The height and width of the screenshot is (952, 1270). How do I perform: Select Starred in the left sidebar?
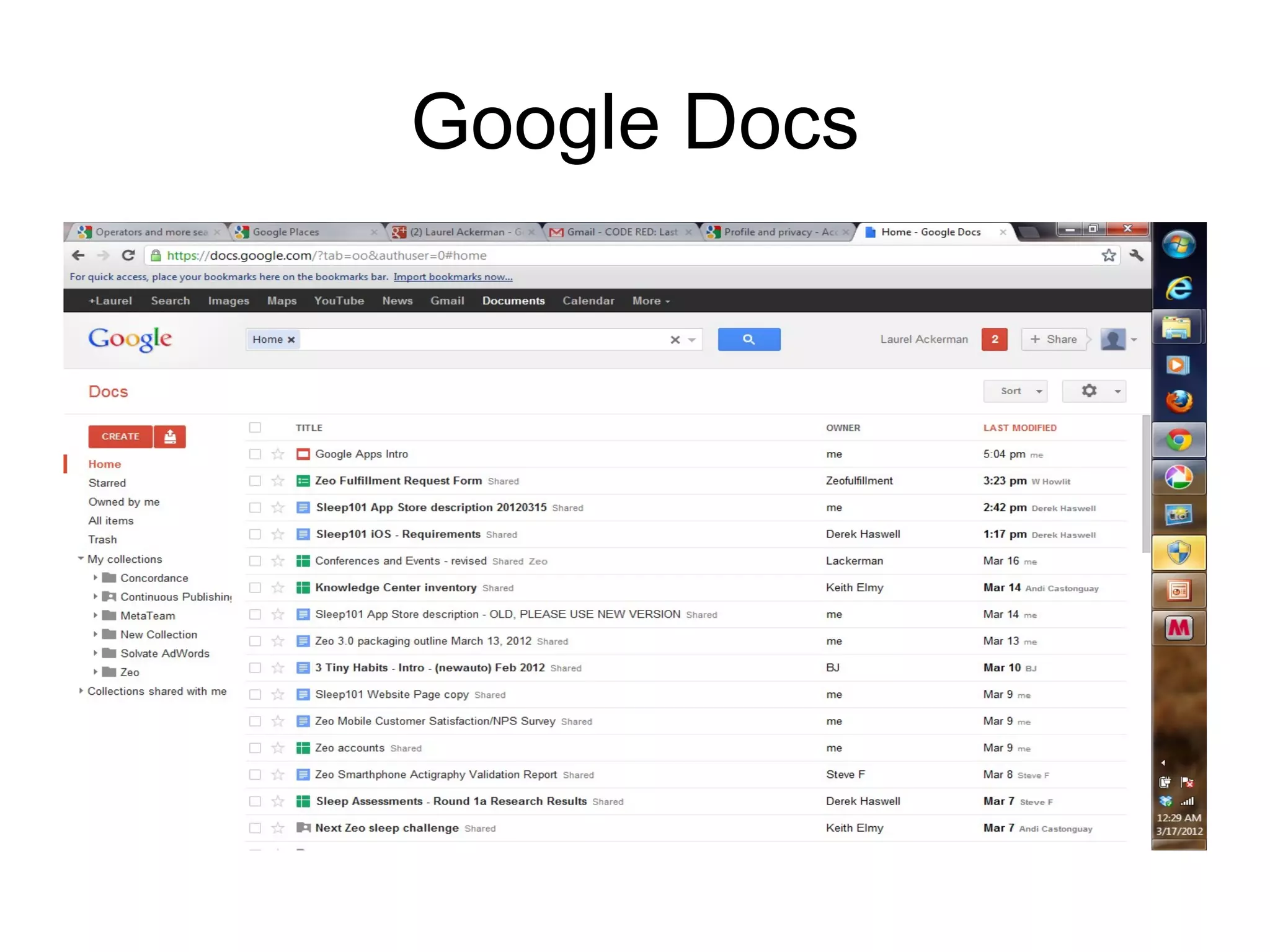pos(107,483)
